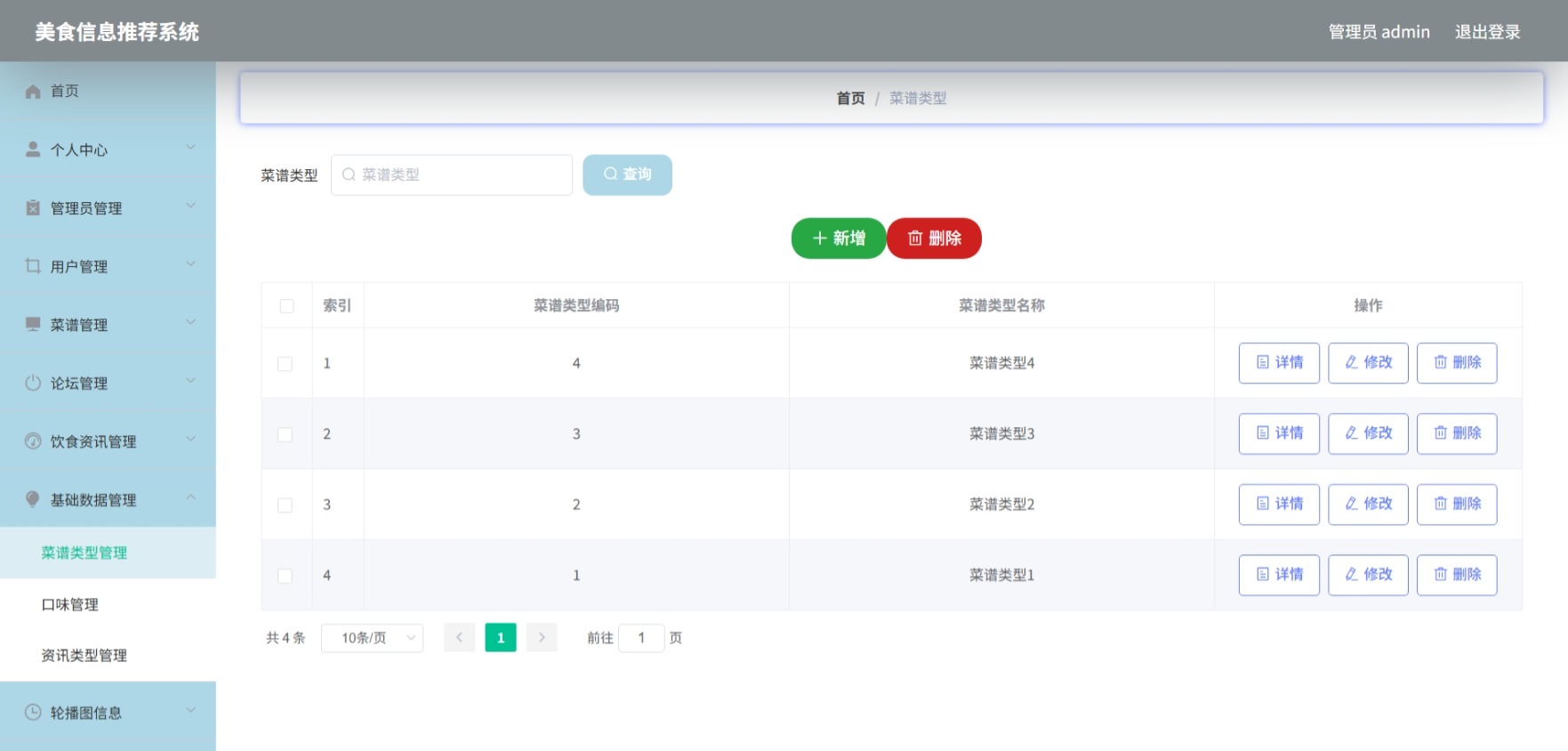Click the person icon next to 个人中心
The width and height of the screenshot is (1568, 751).
click(33, 149)
